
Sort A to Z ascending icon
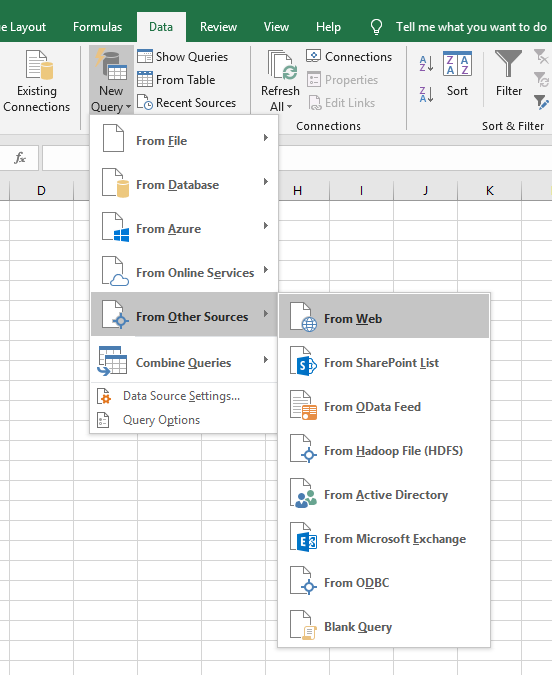coord(426,63)
